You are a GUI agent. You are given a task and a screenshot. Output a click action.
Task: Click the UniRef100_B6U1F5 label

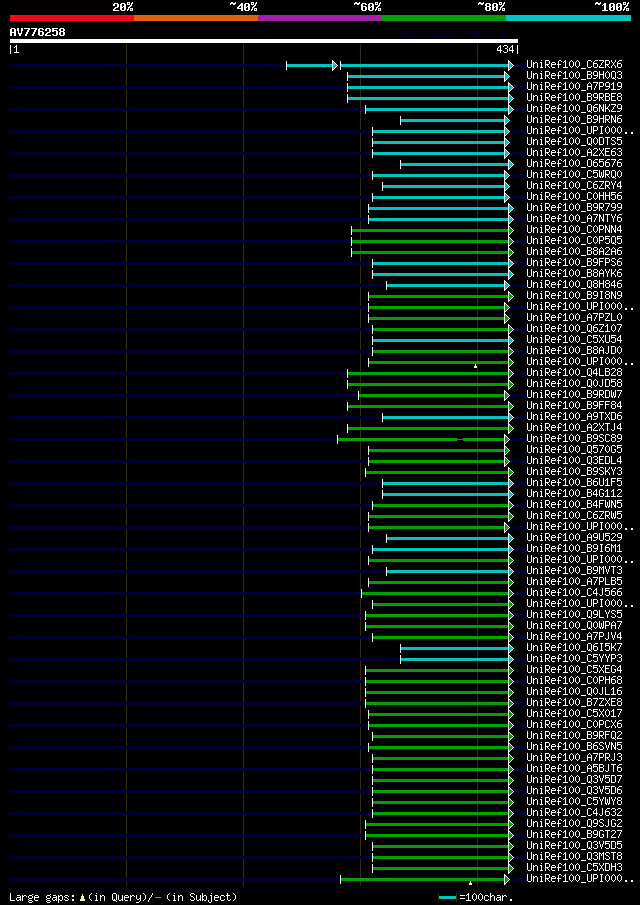pyautogui.click(x=574, y=483)
